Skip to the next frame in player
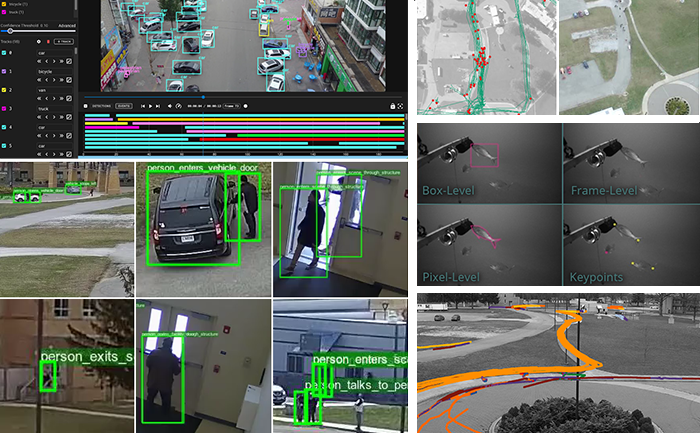This screenshot has width=700, height=433. point(158,106)
